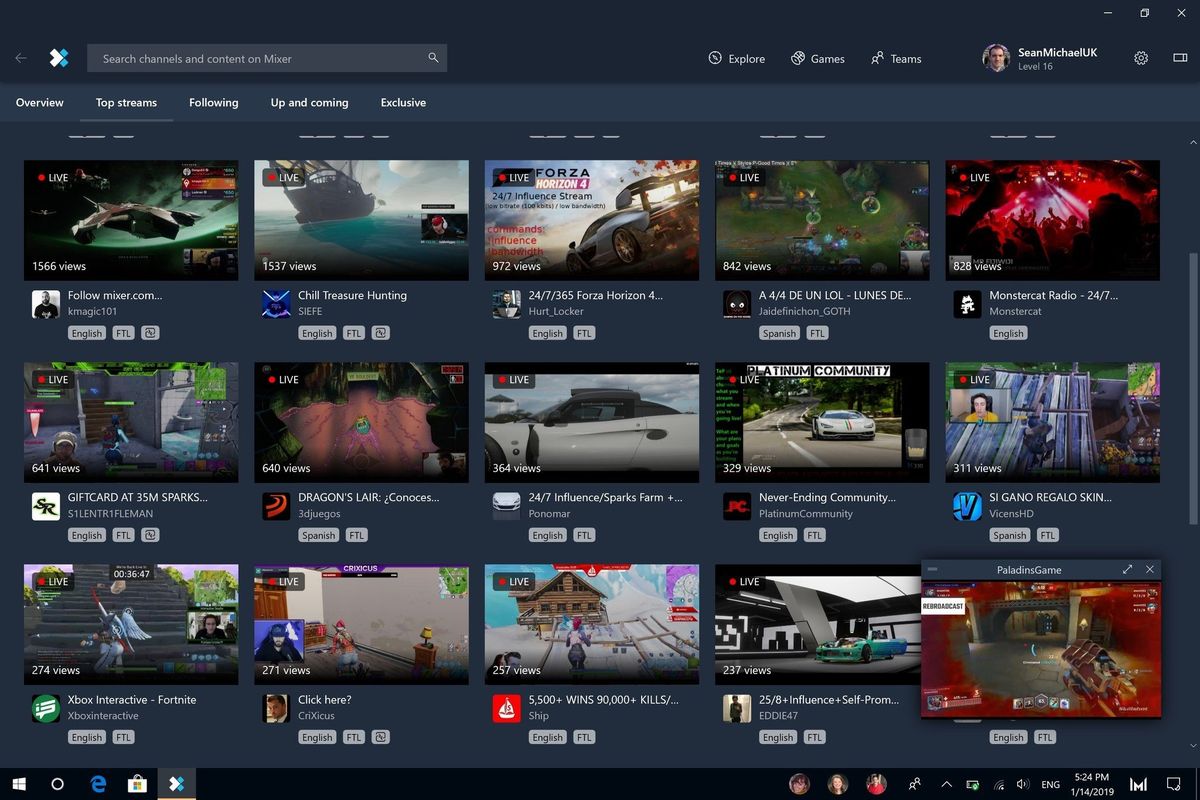Click the Mixer logo left of the search bar
The height and width of the screenshot is (800, 1200).
[59, 58]
